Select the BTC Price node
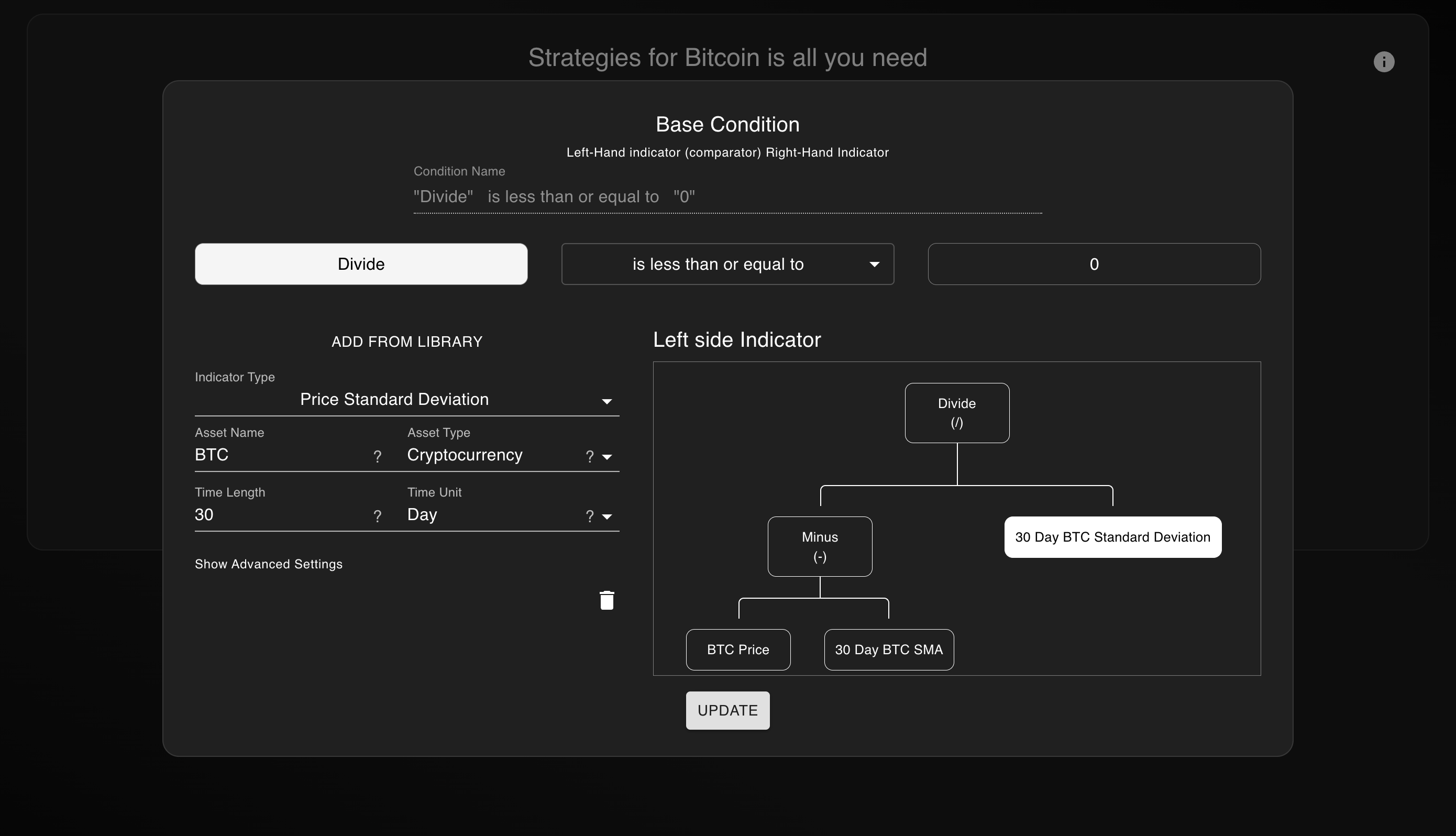Screen dimensions: 1456x836 pos(737,650)
